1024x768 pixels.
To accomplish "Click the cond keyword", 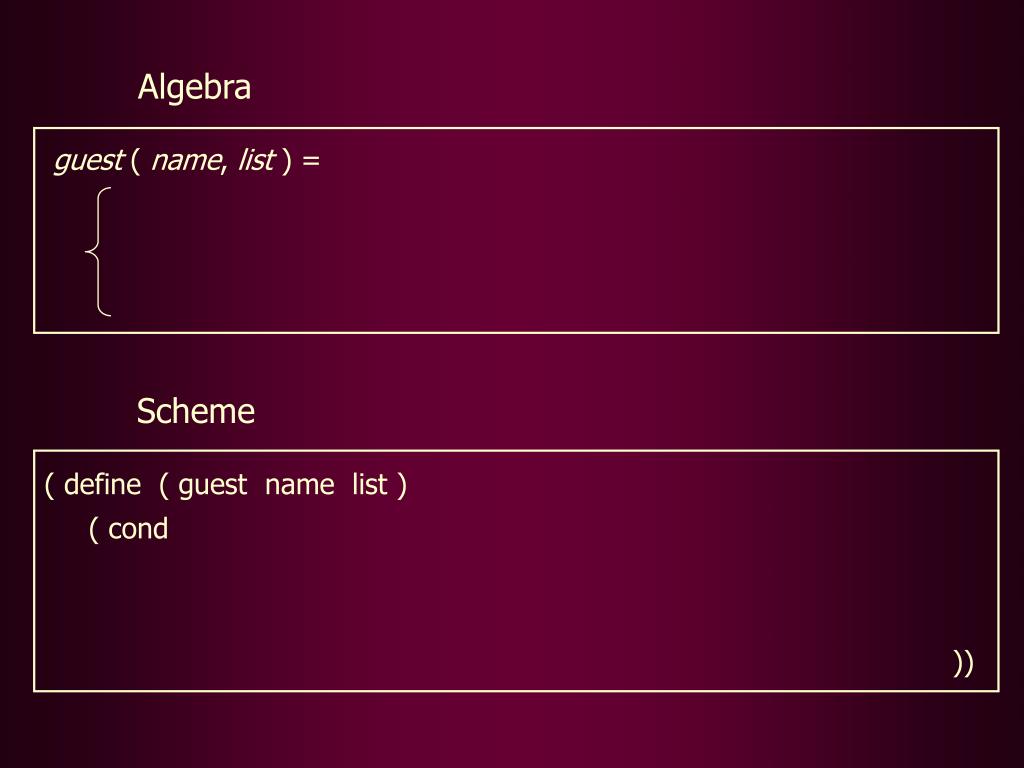I will pos(138,529).
